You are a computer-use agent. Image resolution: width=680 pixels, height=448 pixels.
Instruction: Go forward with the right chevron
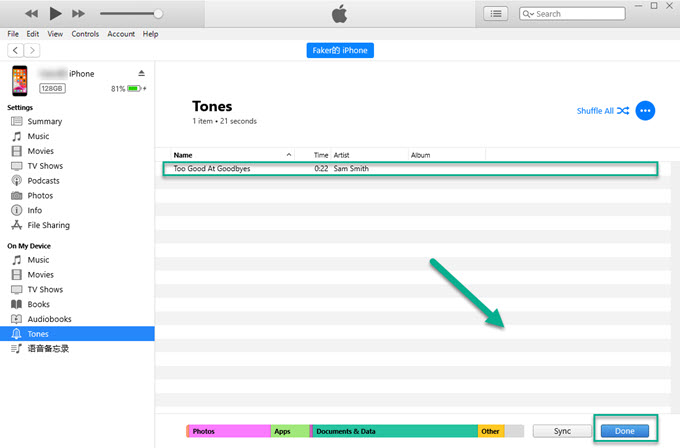click(32, 50)
